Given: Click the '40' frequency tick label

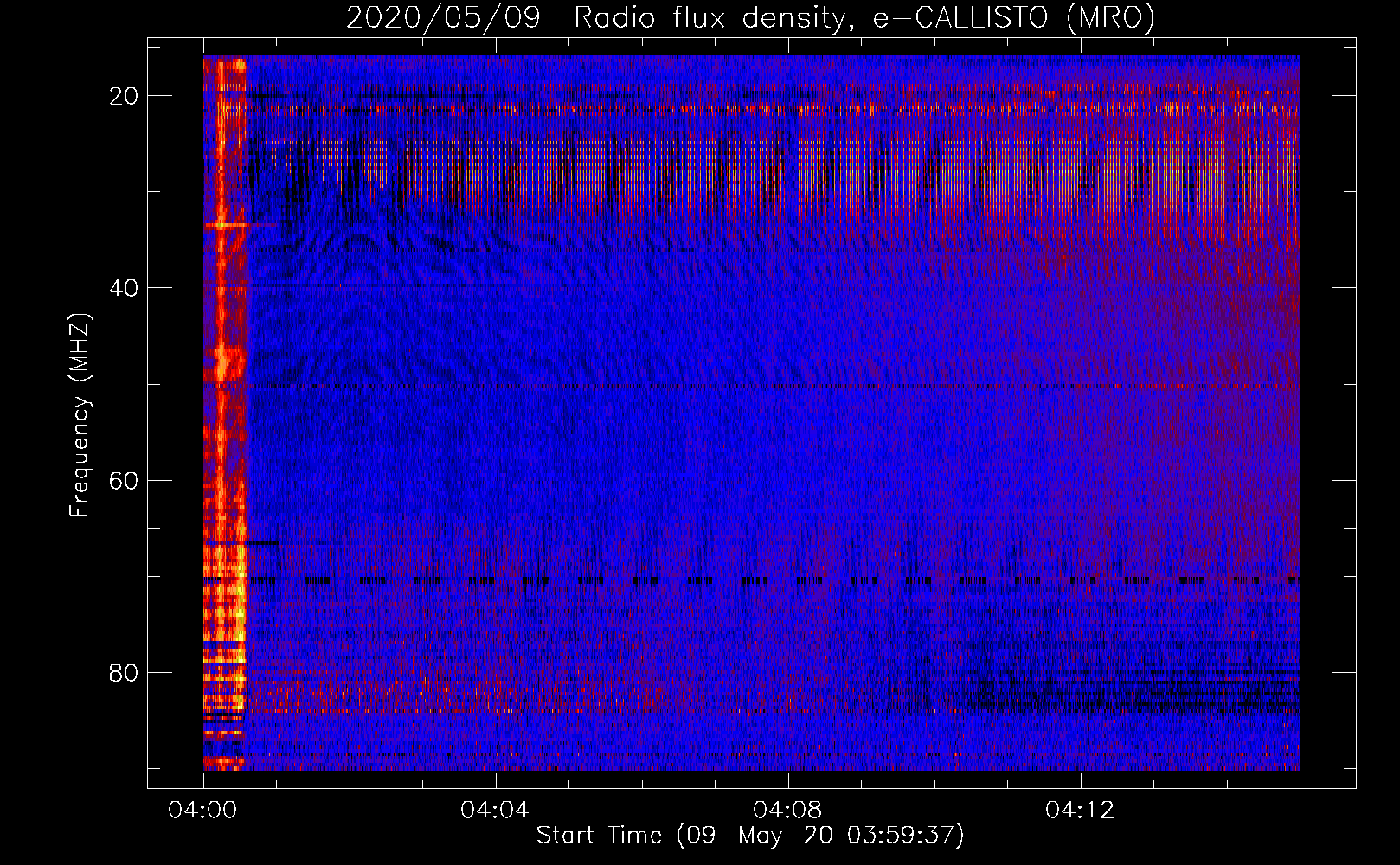Looking at the screenshot, I should [124, 288].
